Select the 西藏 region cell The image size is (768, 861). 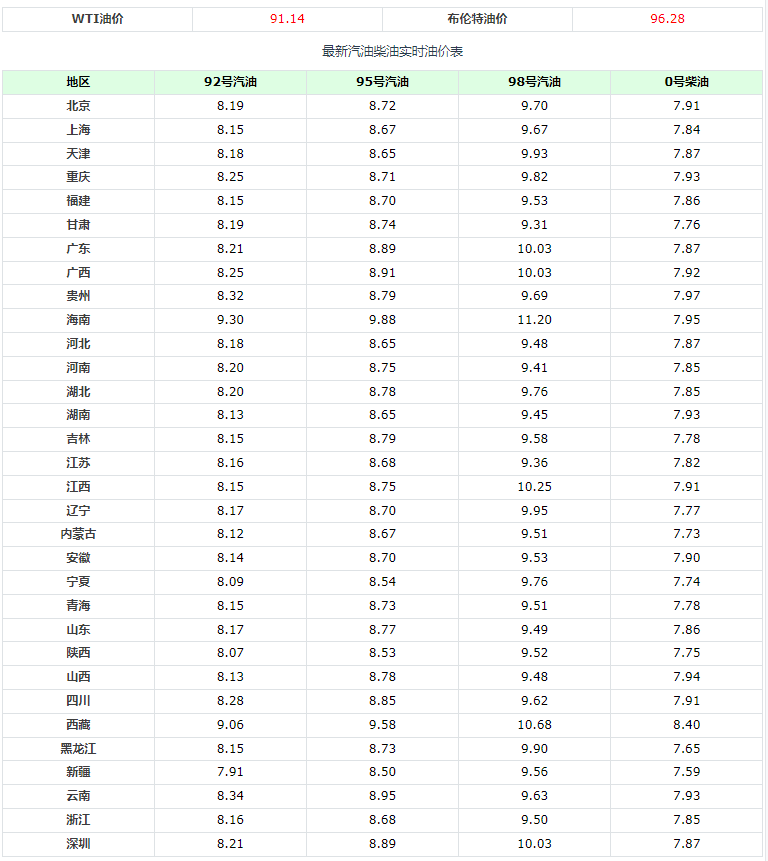pos(78,725)
